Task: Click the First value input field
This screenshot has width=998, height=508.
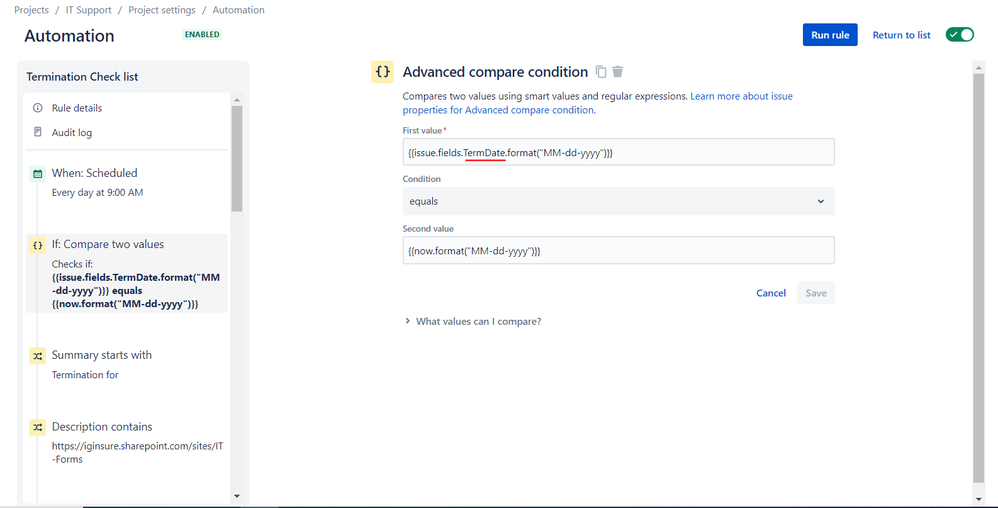Action: click(618, 152)
